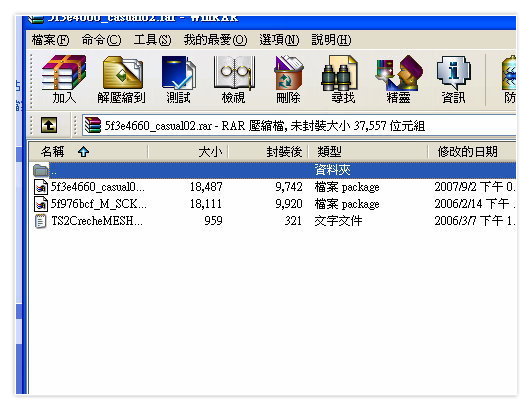Click size value 18,487
This screenshot has height=410, width=532.
pyautogui.click(x=206, y=187)
